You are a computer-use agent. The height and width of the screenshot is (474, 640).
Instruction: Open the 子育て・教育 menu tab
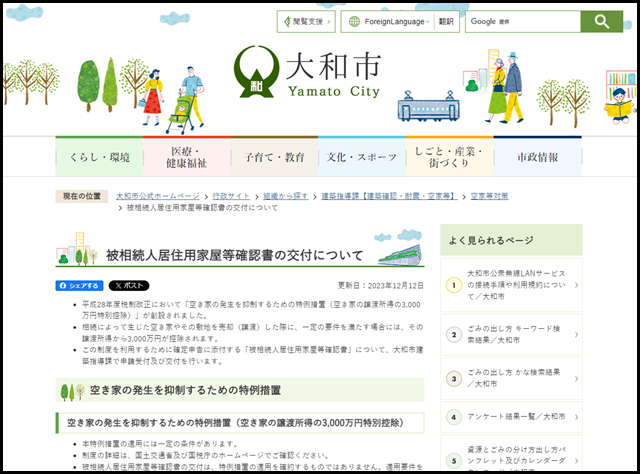coord(274,157)
